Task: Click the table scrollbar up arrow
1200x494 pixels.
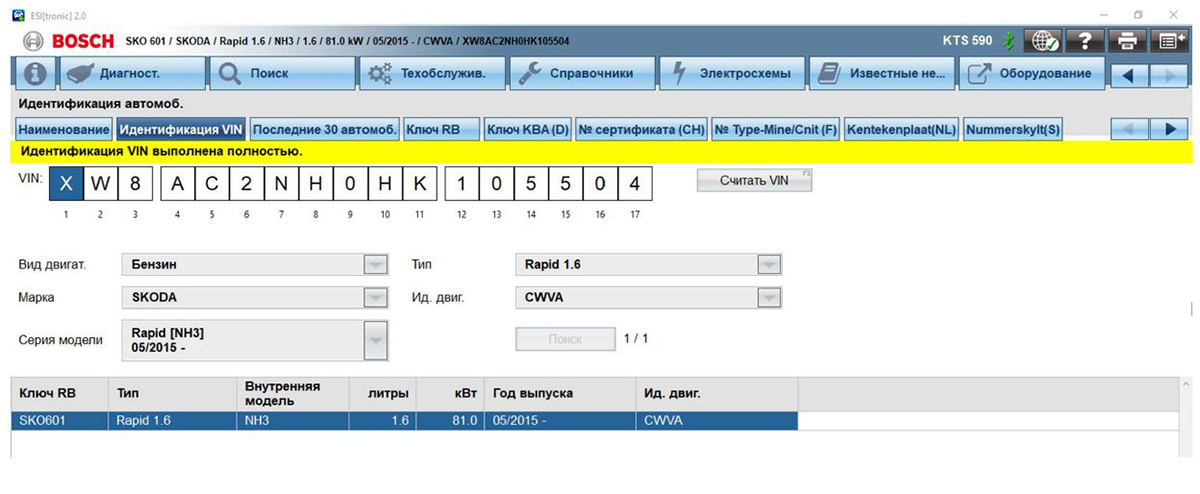Action: (1187, 385)
